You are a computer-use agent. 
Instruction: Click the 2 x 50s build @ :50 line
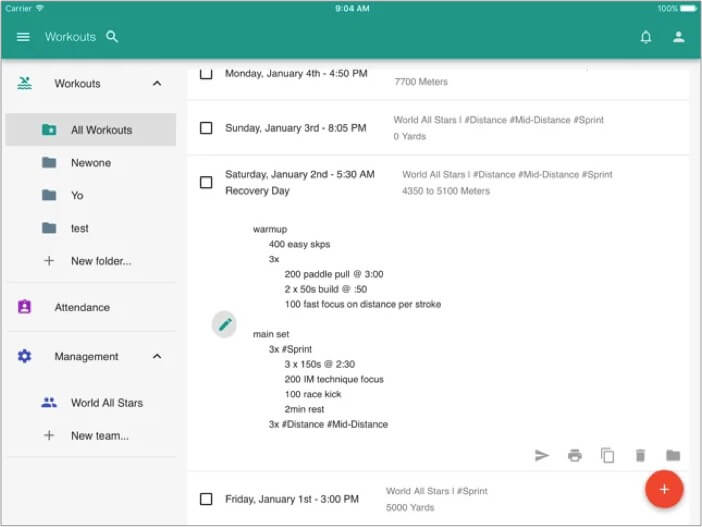(325, 289)
